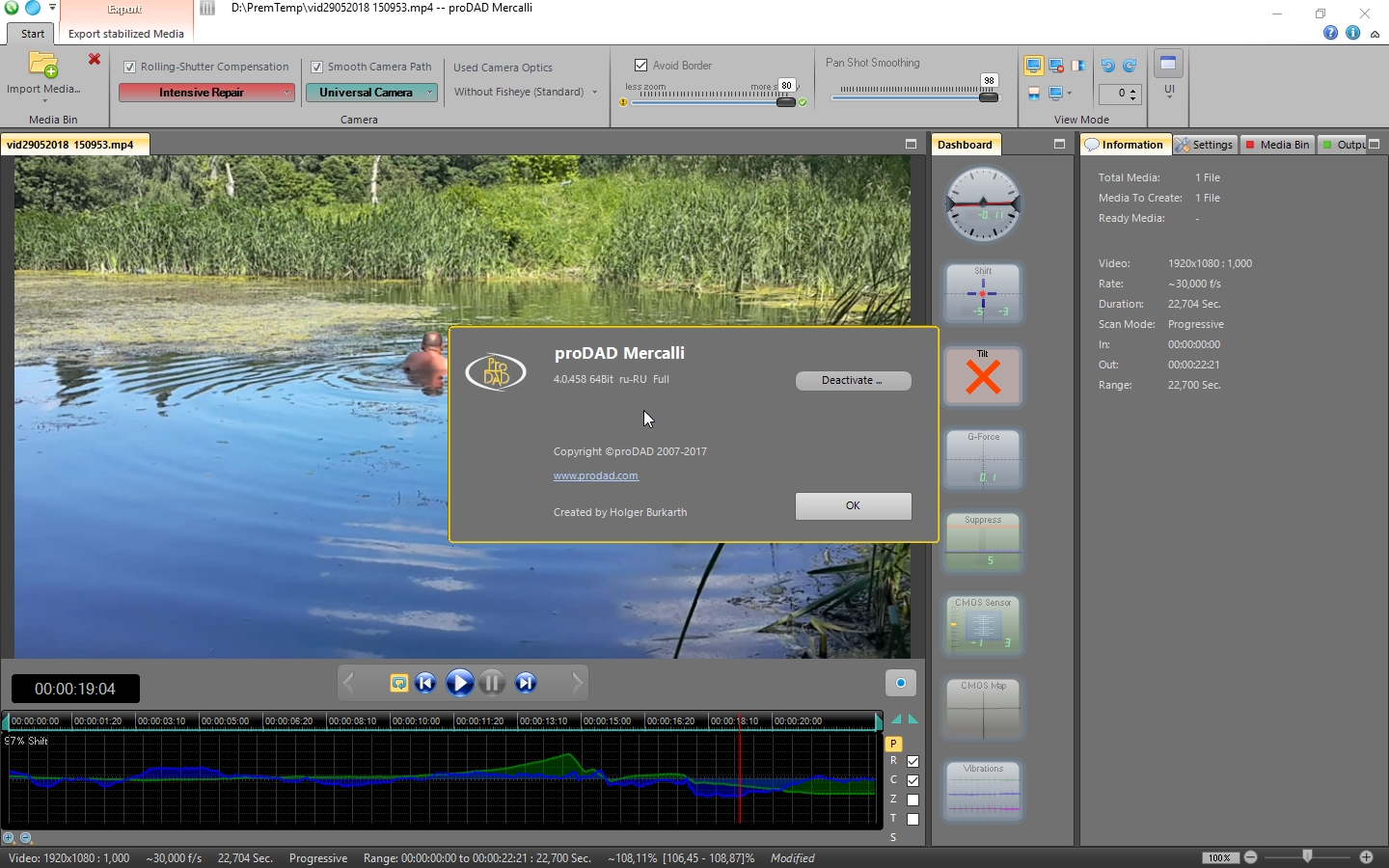
Task: Click the Deactivate button
Action: (x=853, y=381)
